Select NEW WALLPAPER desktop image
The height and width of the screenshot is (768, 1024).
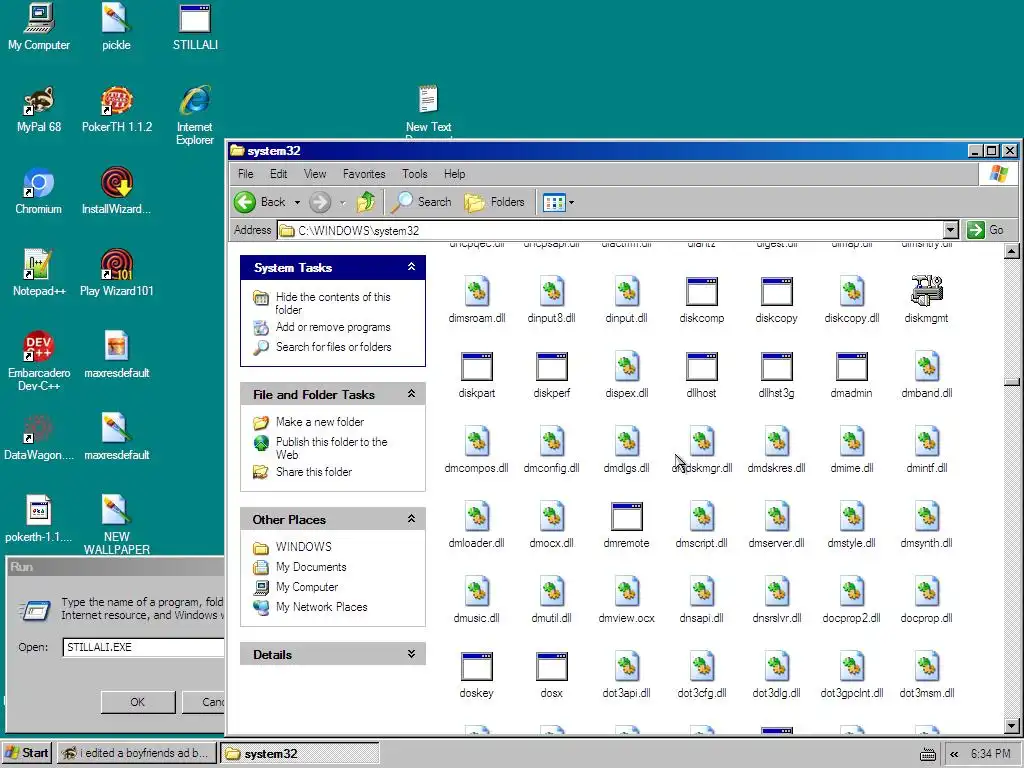point(116,524)
